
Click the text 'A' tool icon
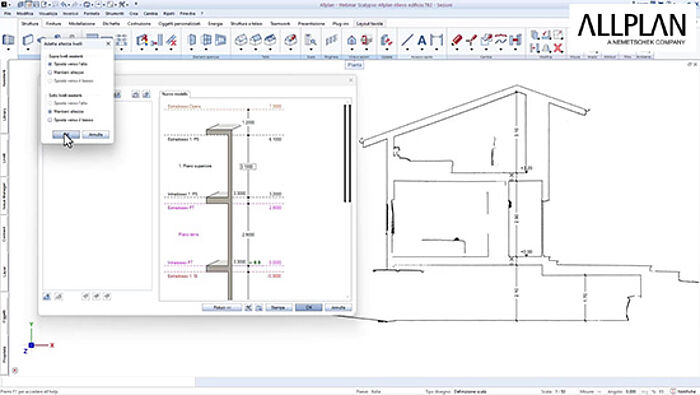point(422,41)
